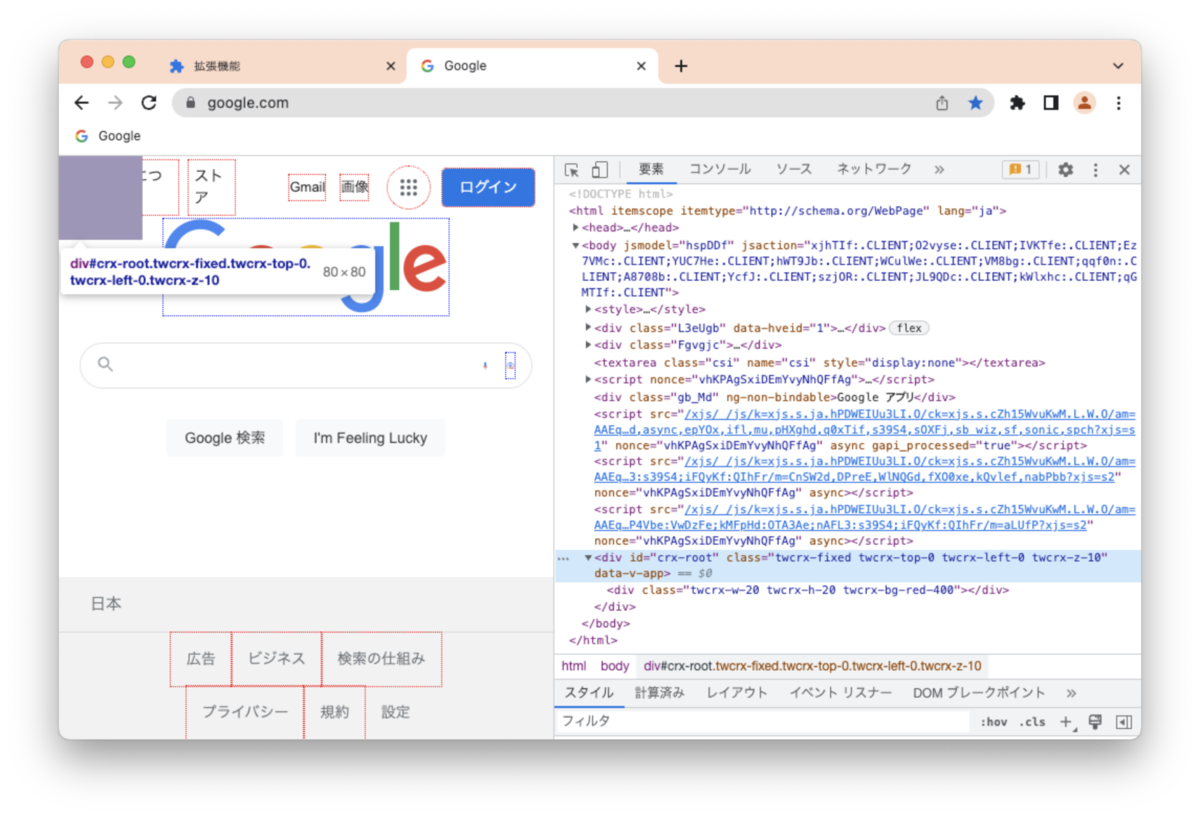
Task: Click the extensions puzzle icon in the toolbar
Action: [x=1017, y=102]
